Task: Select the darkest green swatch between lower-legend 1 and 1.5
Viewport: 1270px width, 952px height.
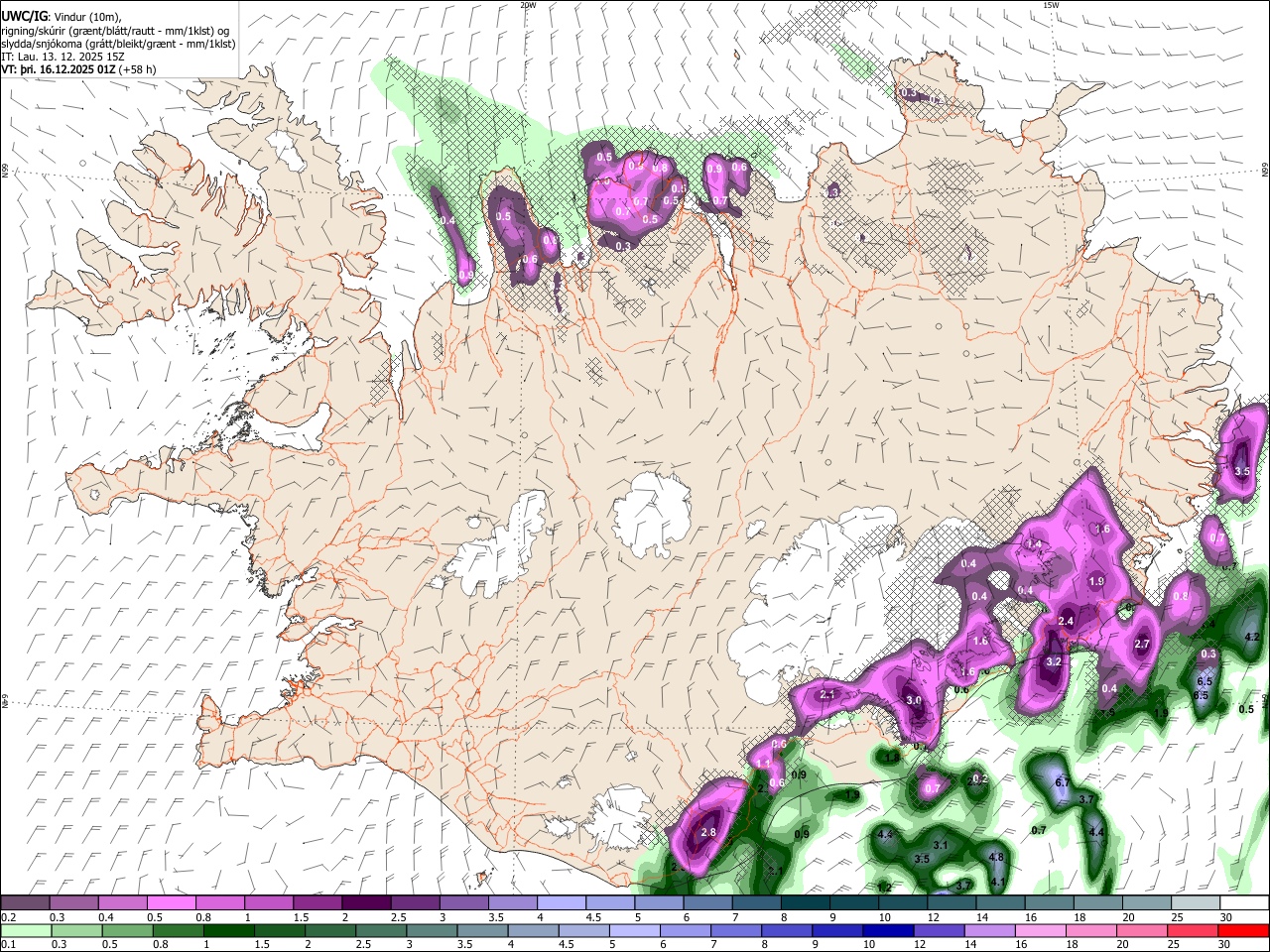Action: pos(229,930)
